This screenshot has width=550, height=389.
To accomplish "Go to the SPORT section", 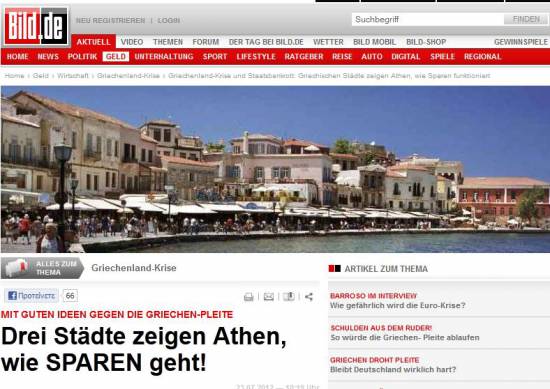I will pos(215,56).
